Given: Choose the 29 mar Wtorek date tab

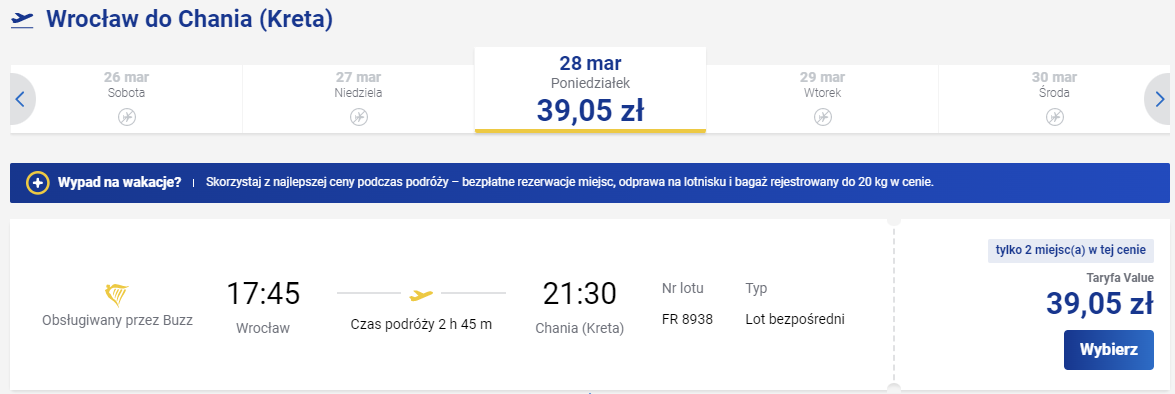Looking at the screenshot, I should click(x=822, y=99).
